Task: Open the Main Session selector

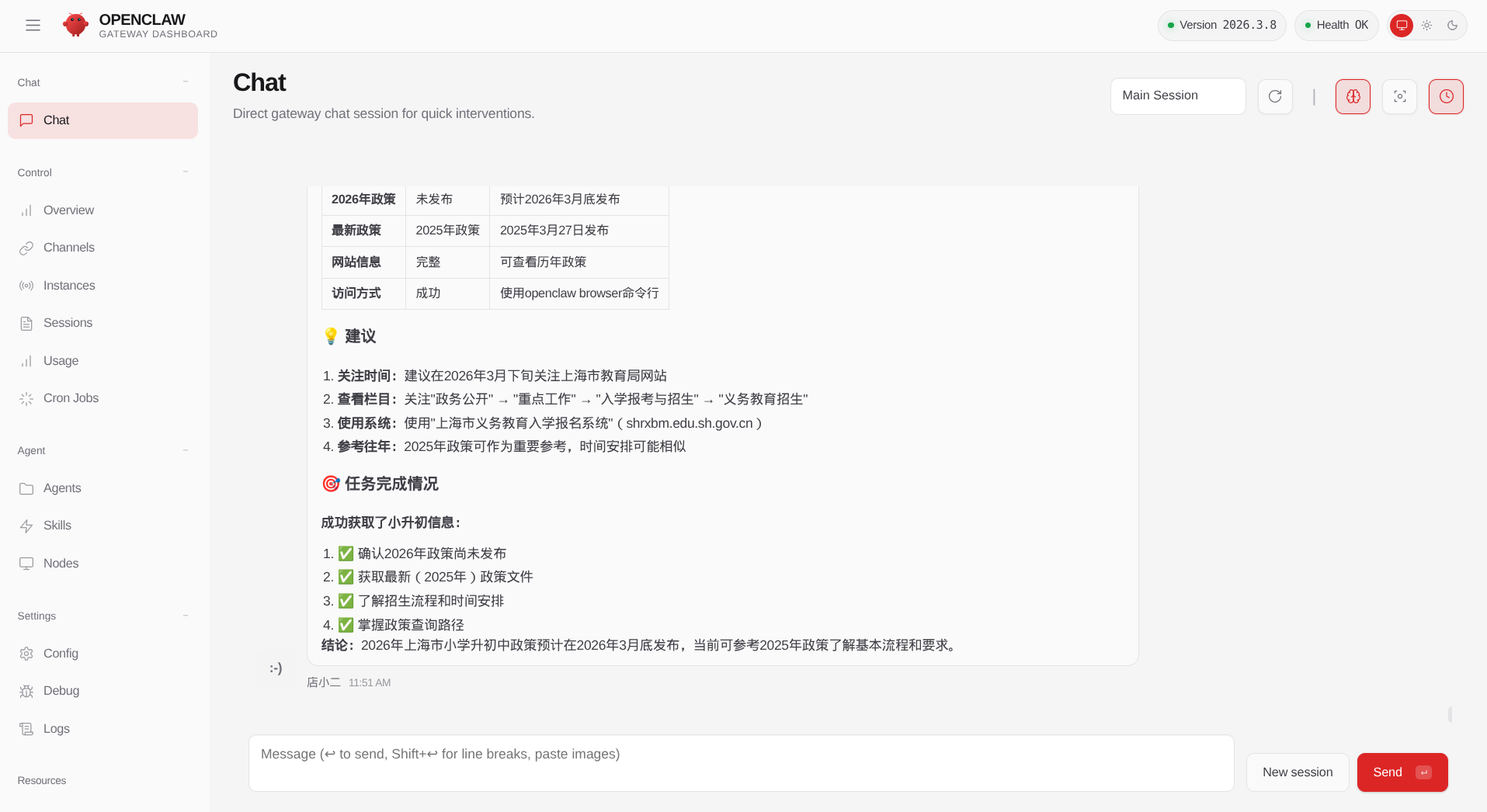Action: (x=1177, y=96)
